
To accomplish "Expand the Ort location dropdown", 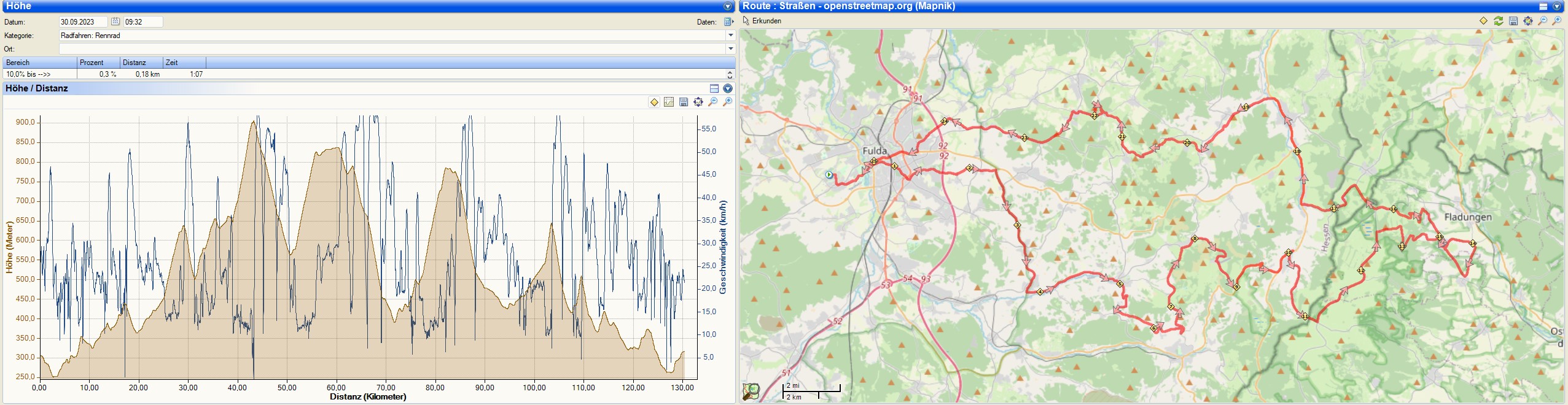I will click(731, 48).
